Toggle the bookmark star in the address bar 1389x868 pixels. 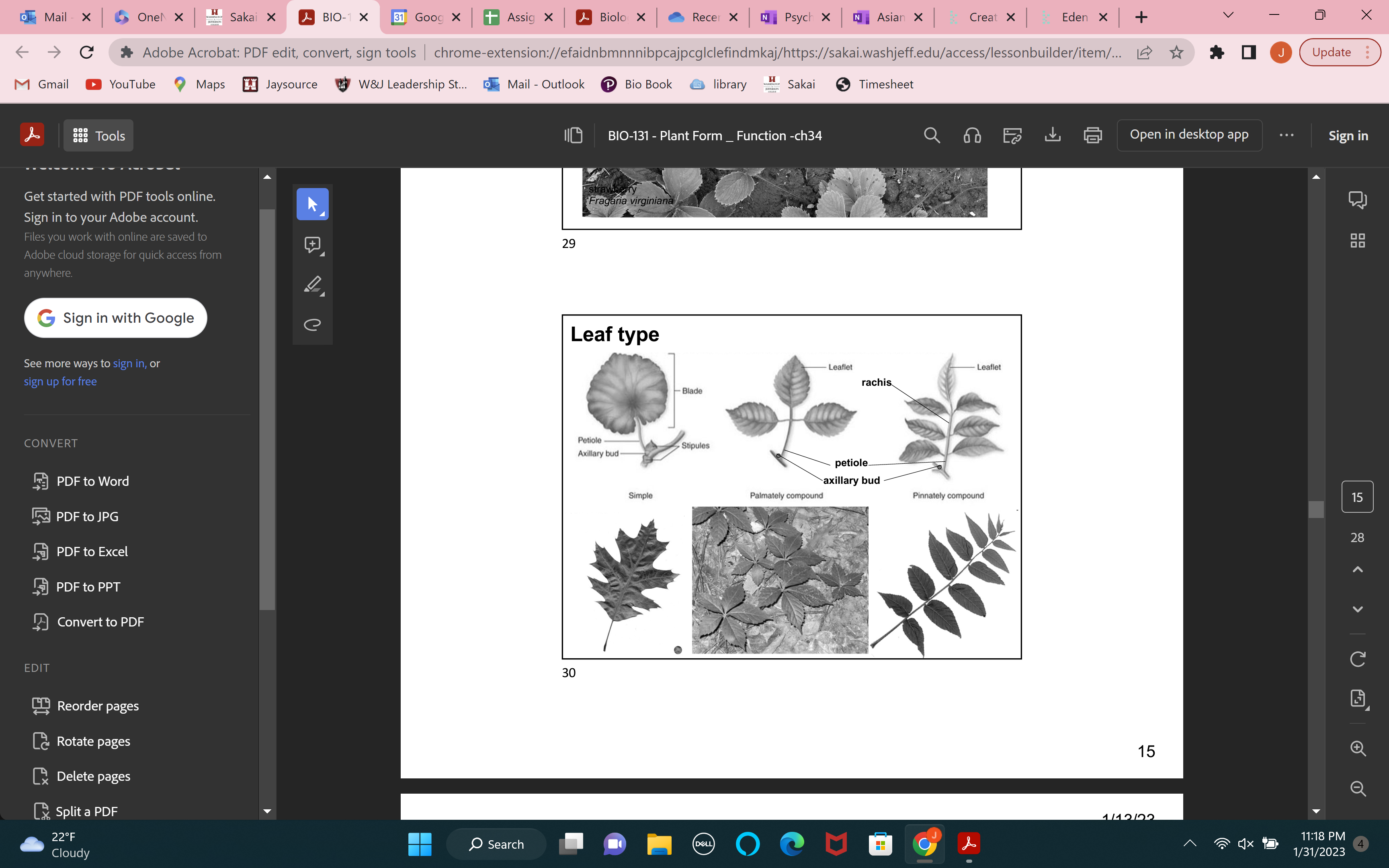pyautogui.click(x=1177, y=52)
